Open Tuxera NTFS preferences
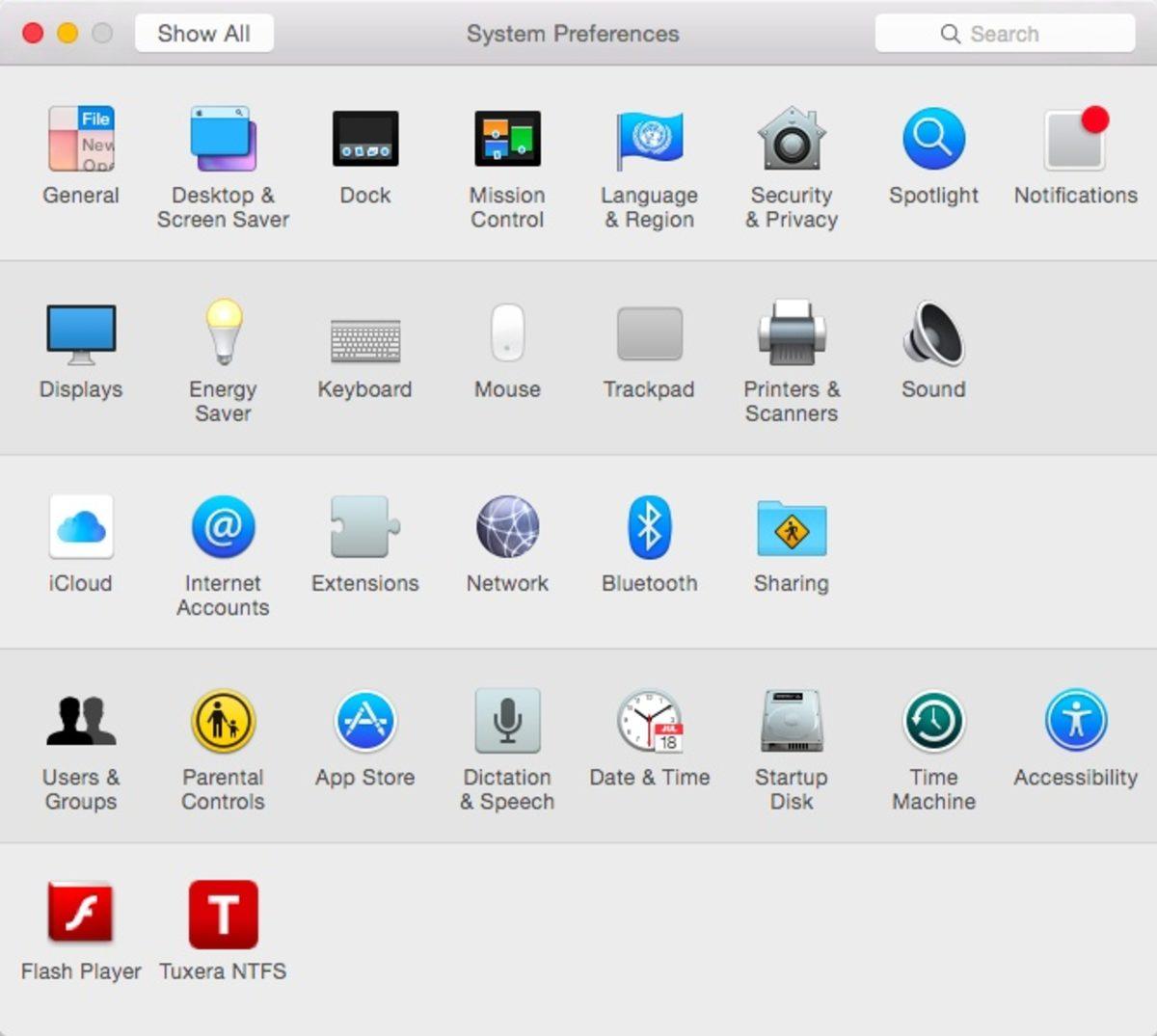The height and width of the screenshot is (1036, 1157). (223, 913)
